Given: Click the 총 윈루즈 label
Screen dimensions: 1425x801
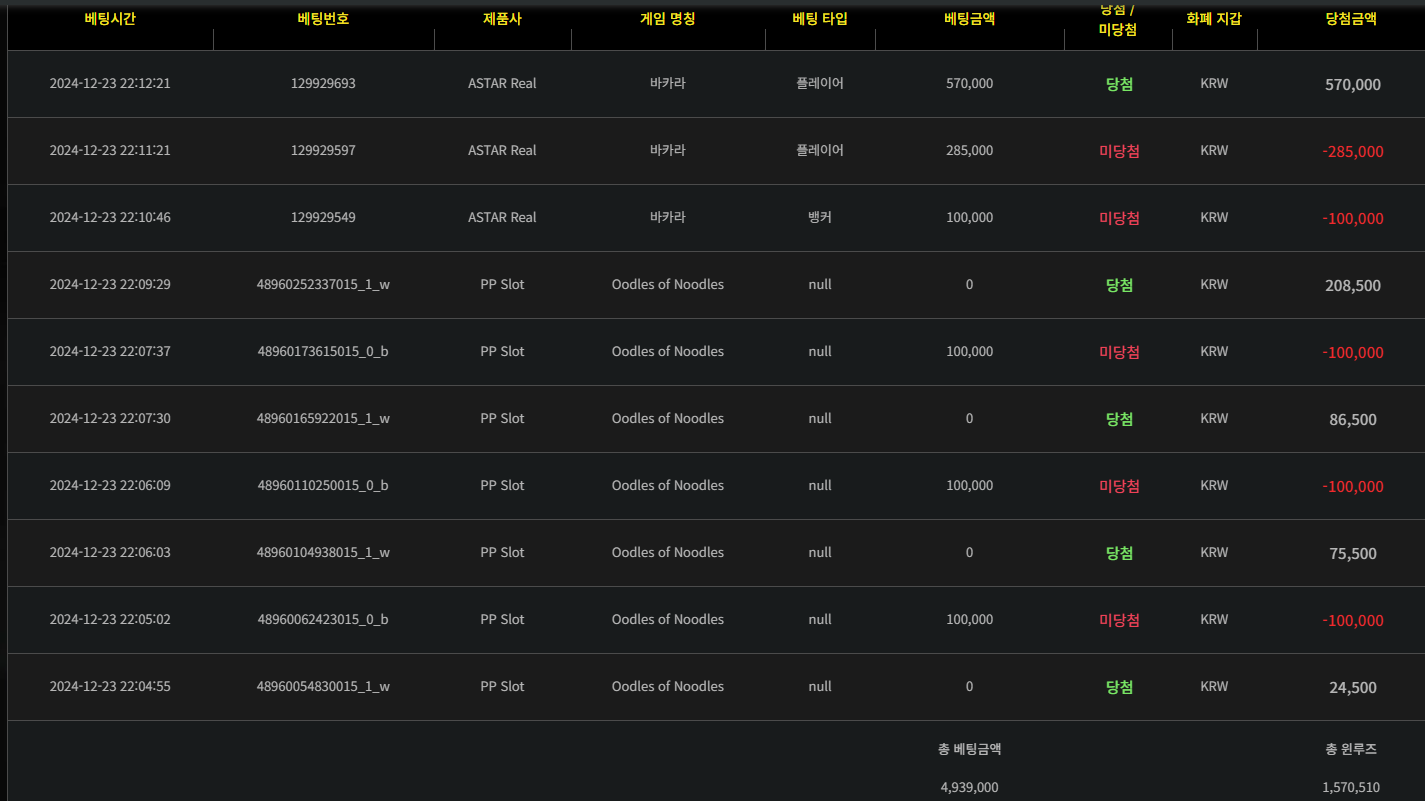Looking at the screenshot, I should (1351, 749).
